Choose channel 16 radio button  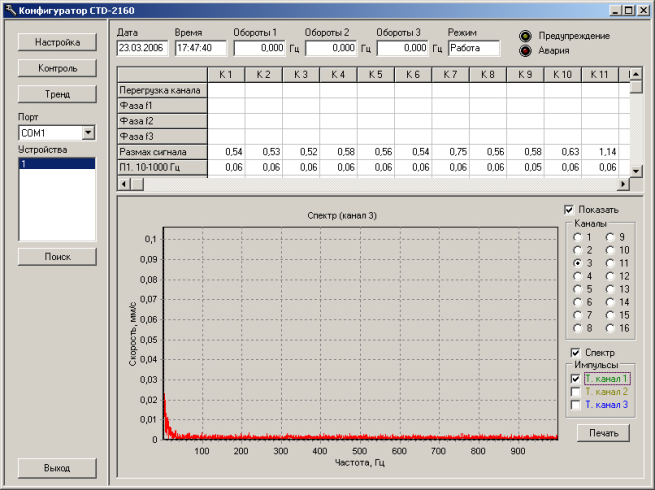pyautogui.click(x=611, y=328)
